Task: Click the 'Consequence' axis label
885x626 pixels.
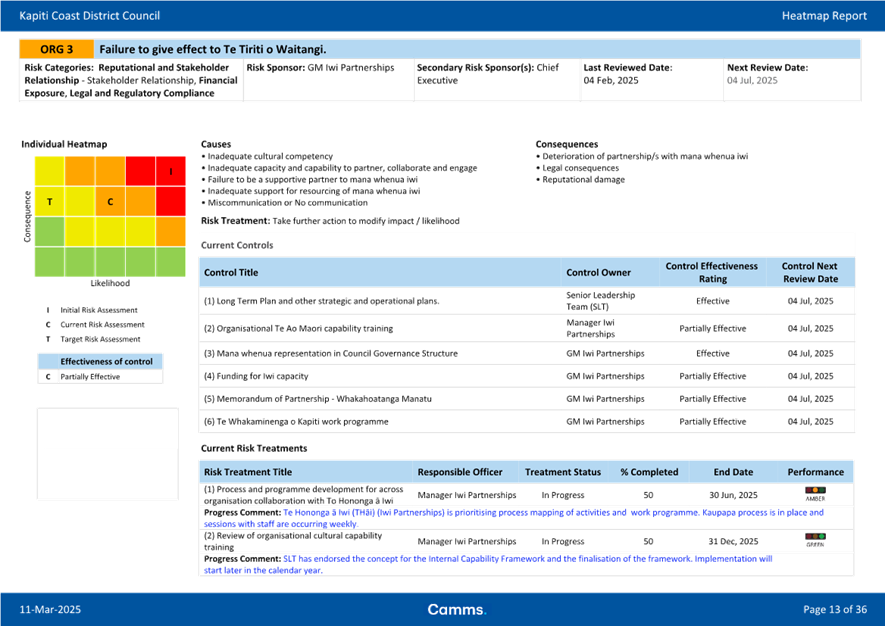Action: click(x=27, y=217)
